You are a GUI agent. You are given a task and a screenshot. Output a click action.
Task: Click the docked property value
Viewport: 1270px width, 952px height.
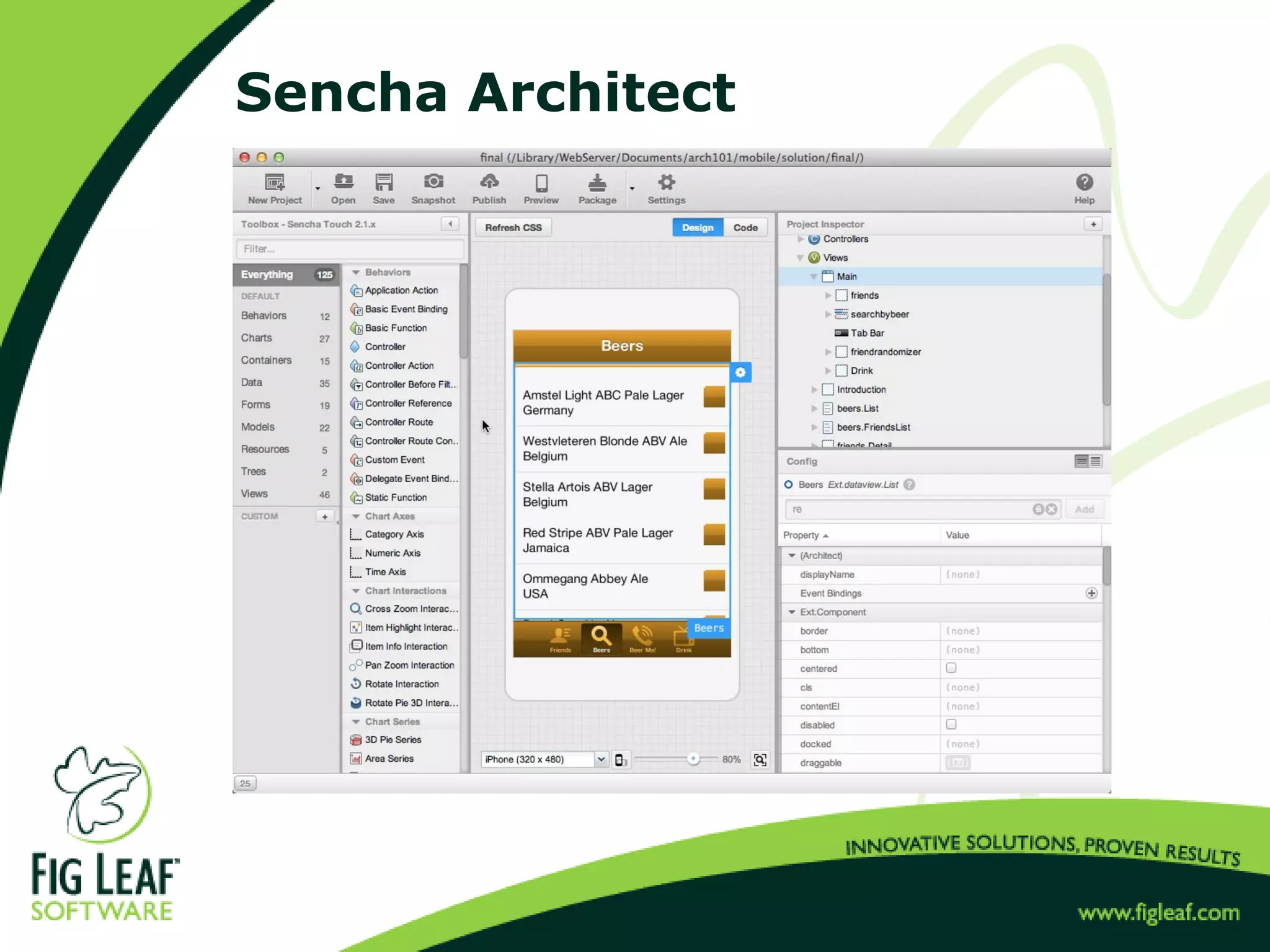coord(1021,744)
